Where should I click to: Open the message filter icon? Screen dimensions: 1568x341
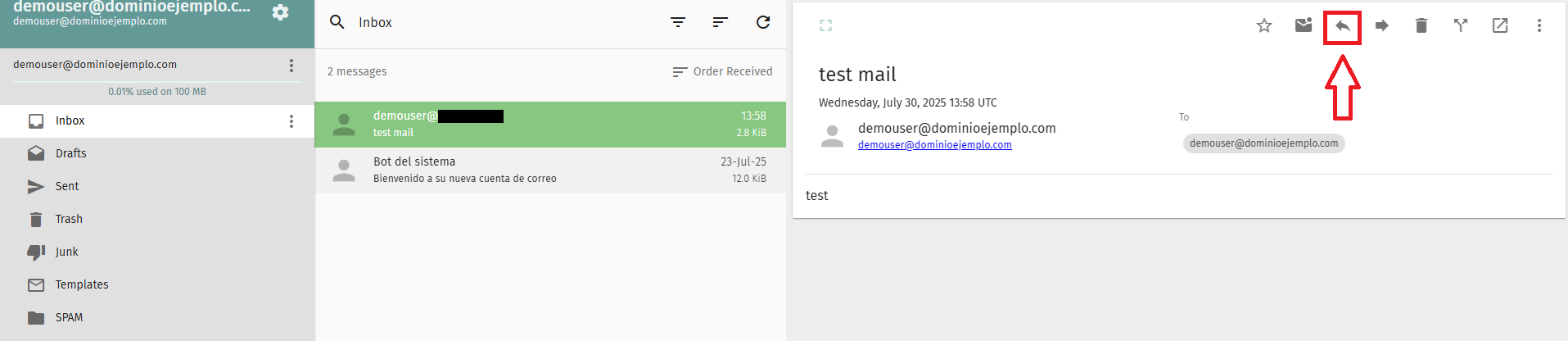(678, 22)
